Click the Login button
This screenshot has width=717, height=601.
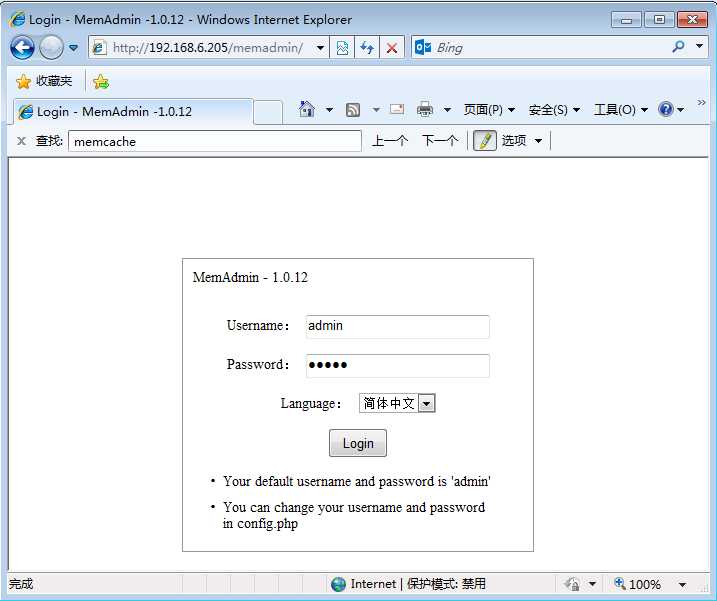358,443
